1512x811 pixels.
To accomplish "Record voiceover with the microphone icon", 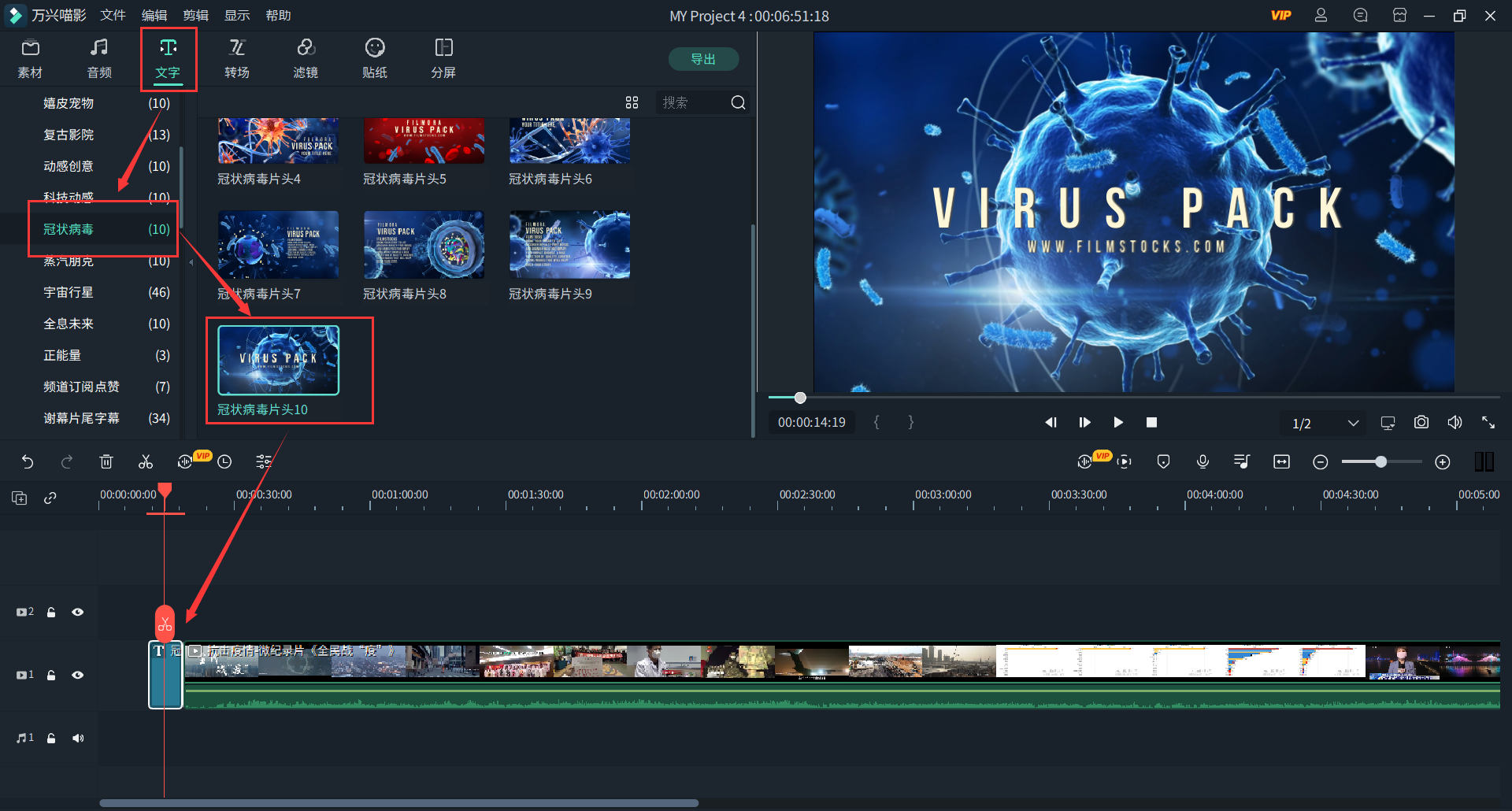I will click(x=1203, y=461).
